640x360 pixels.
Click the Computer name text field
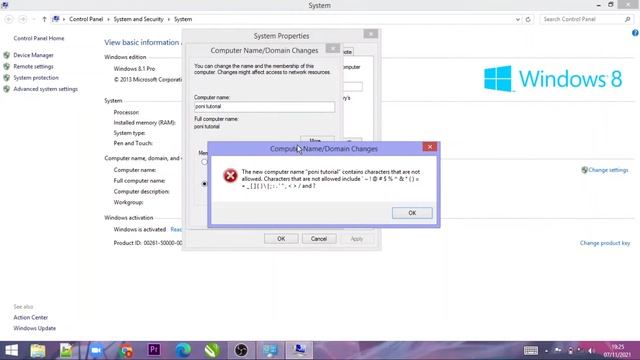pos(264,107)
